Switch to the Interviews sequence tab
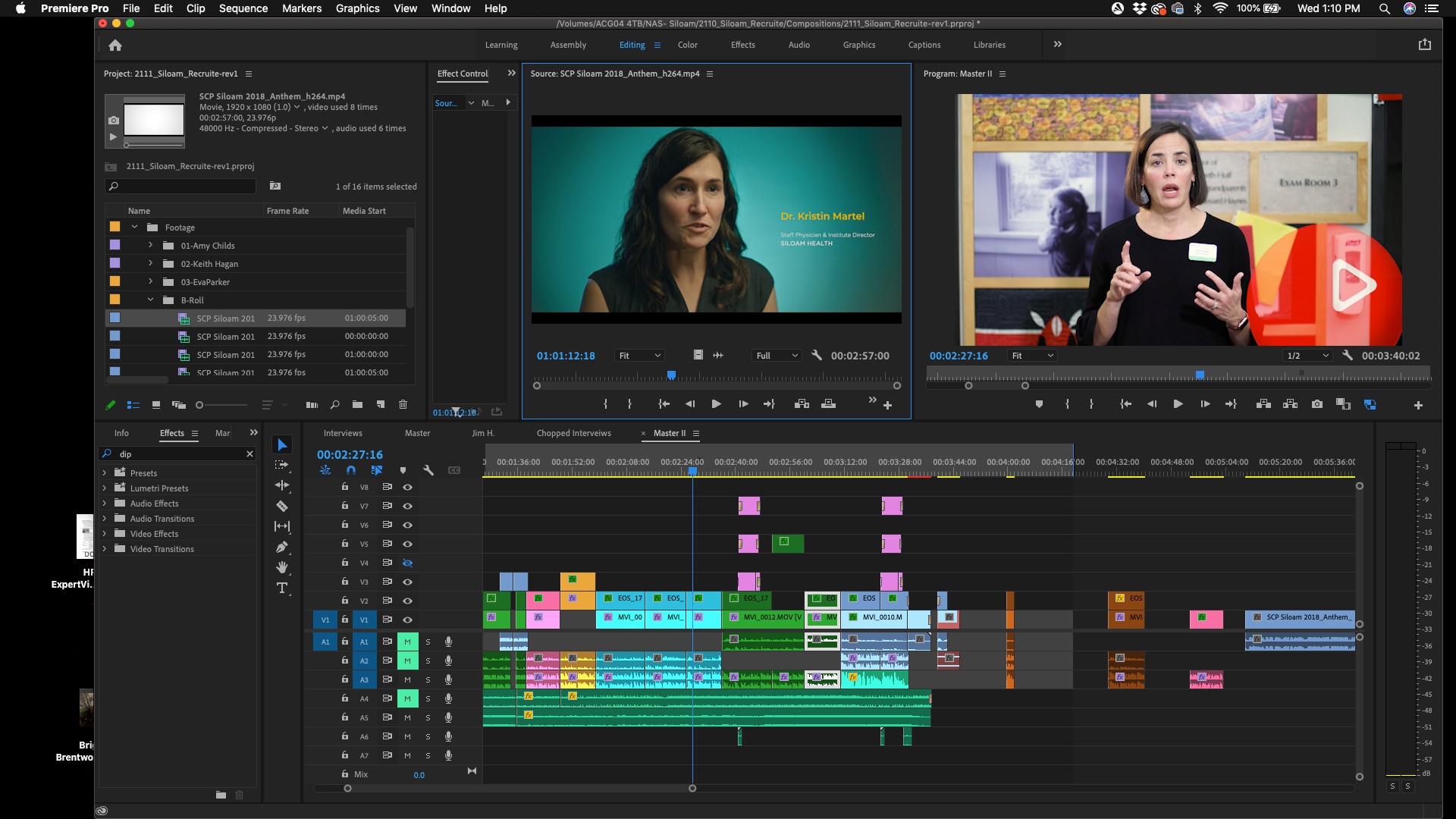1456x819 pixels. coord(343,433)
